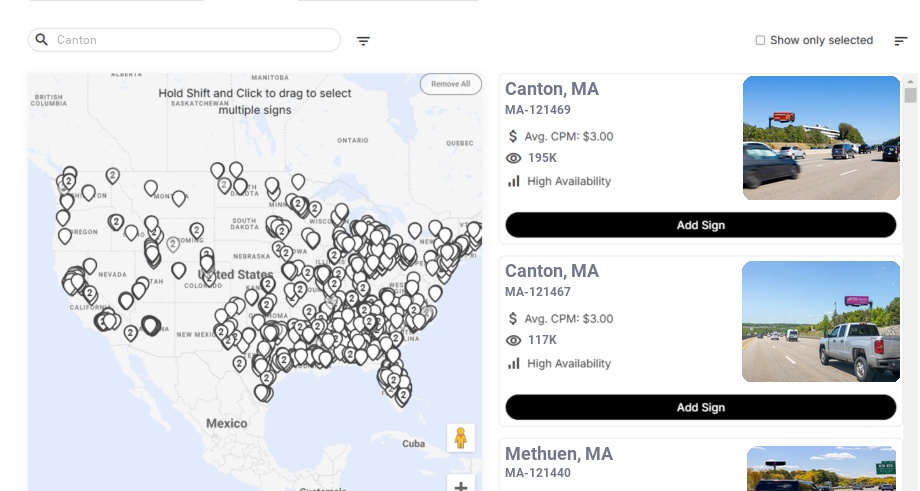Open the filter options icon beside search
Image resolution: width=920 pixels, height=491 pixels.
(364, 41)
